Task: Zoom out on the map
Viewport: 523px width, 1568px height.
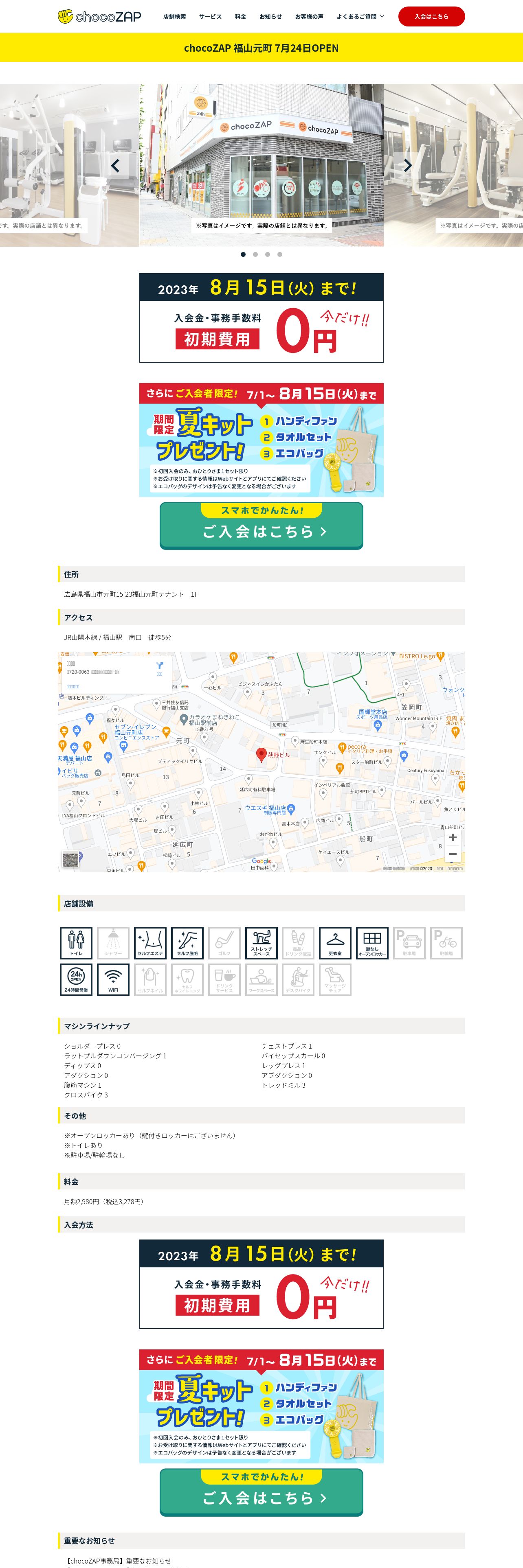Action: pyautogui.click(x=453, y=854)
